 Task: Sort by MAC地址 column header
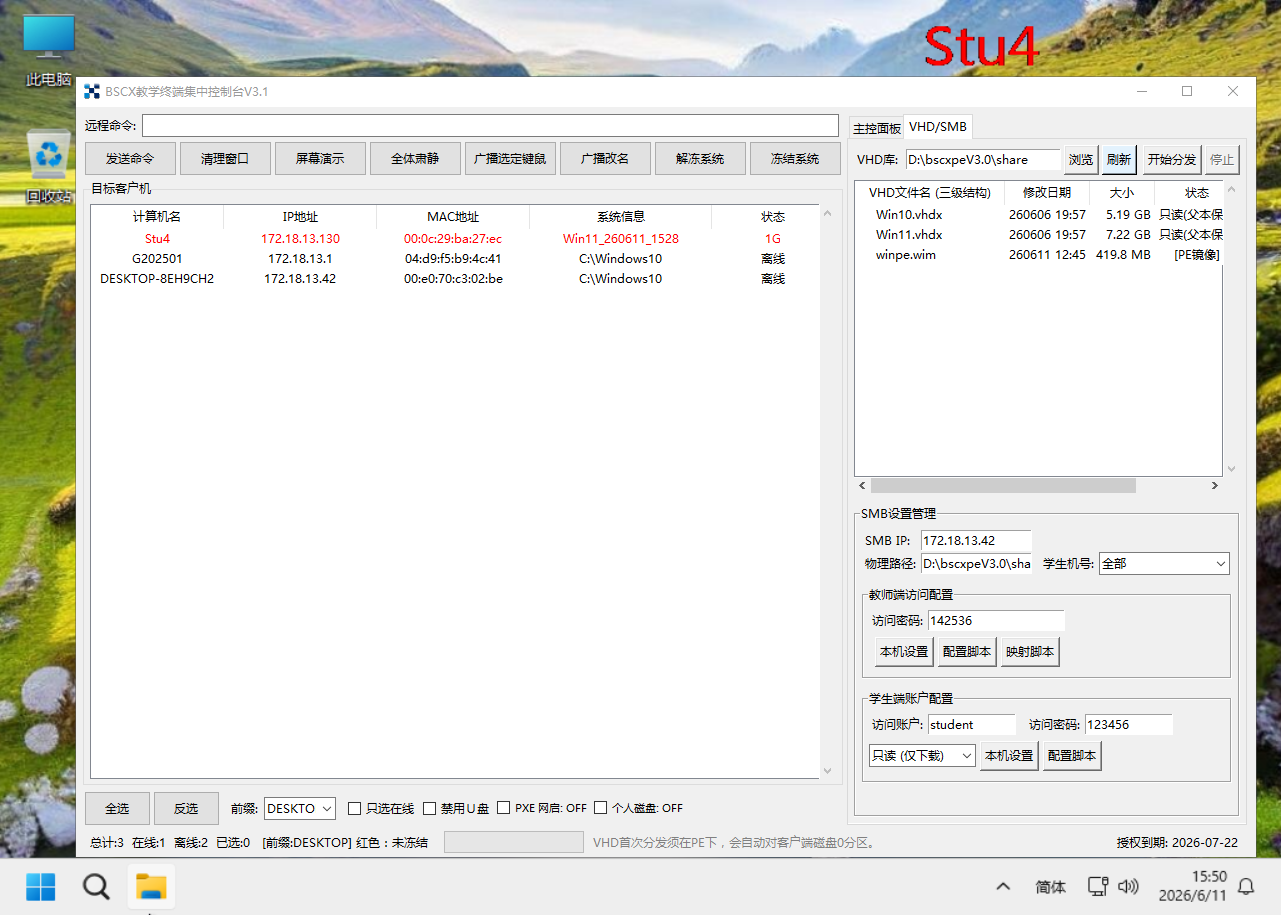(x=453, y=217)
